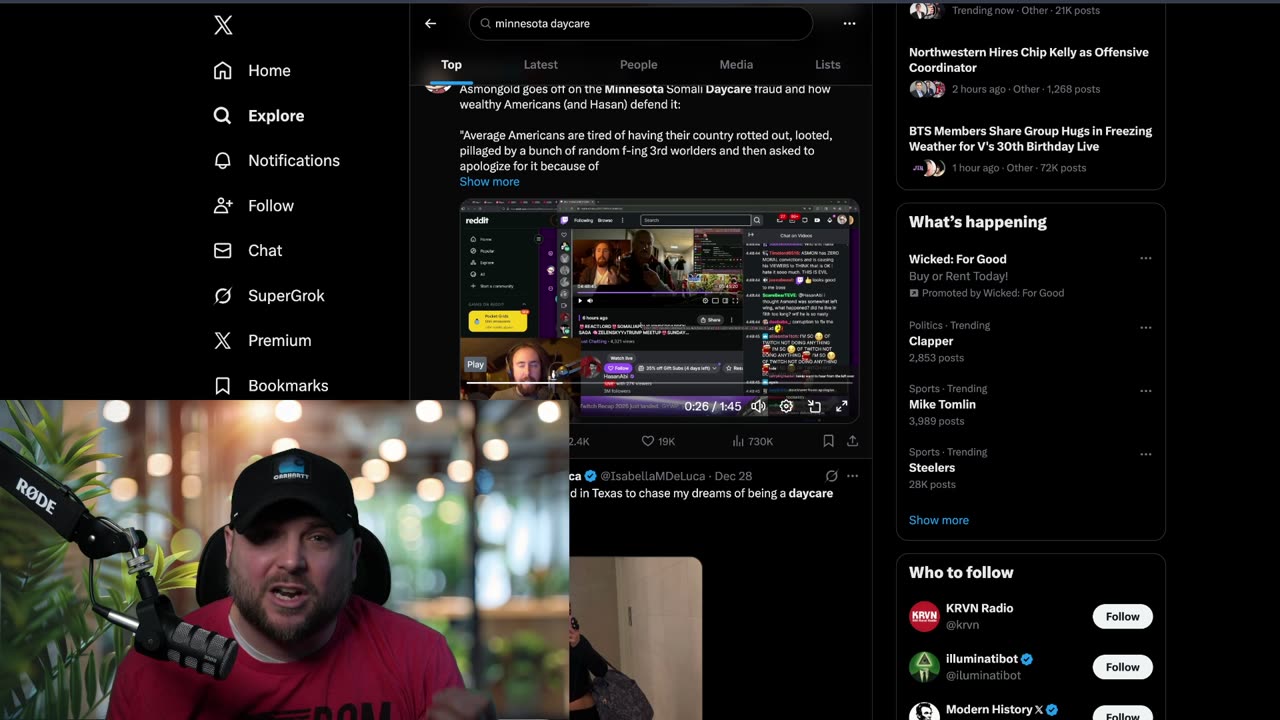The height and width of the screenshot is (720, 1280).
Task: Open search settings three-dot menu
Action: coord(849,23)
